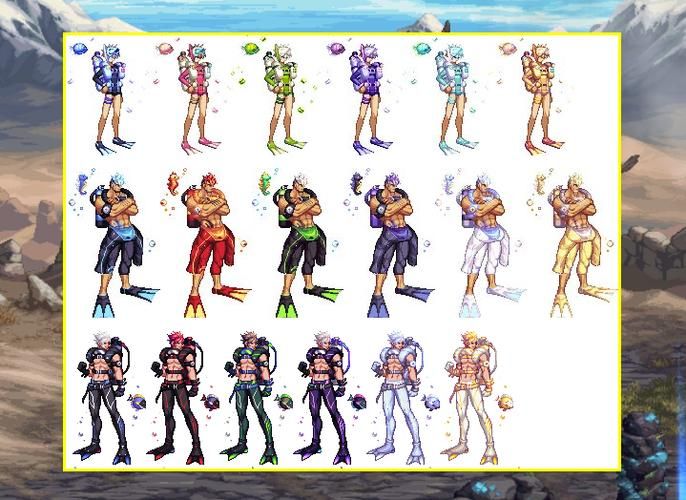Select the orange female diver sprite
This screenshot has height=500, width=686.
[x=542, y=99]
